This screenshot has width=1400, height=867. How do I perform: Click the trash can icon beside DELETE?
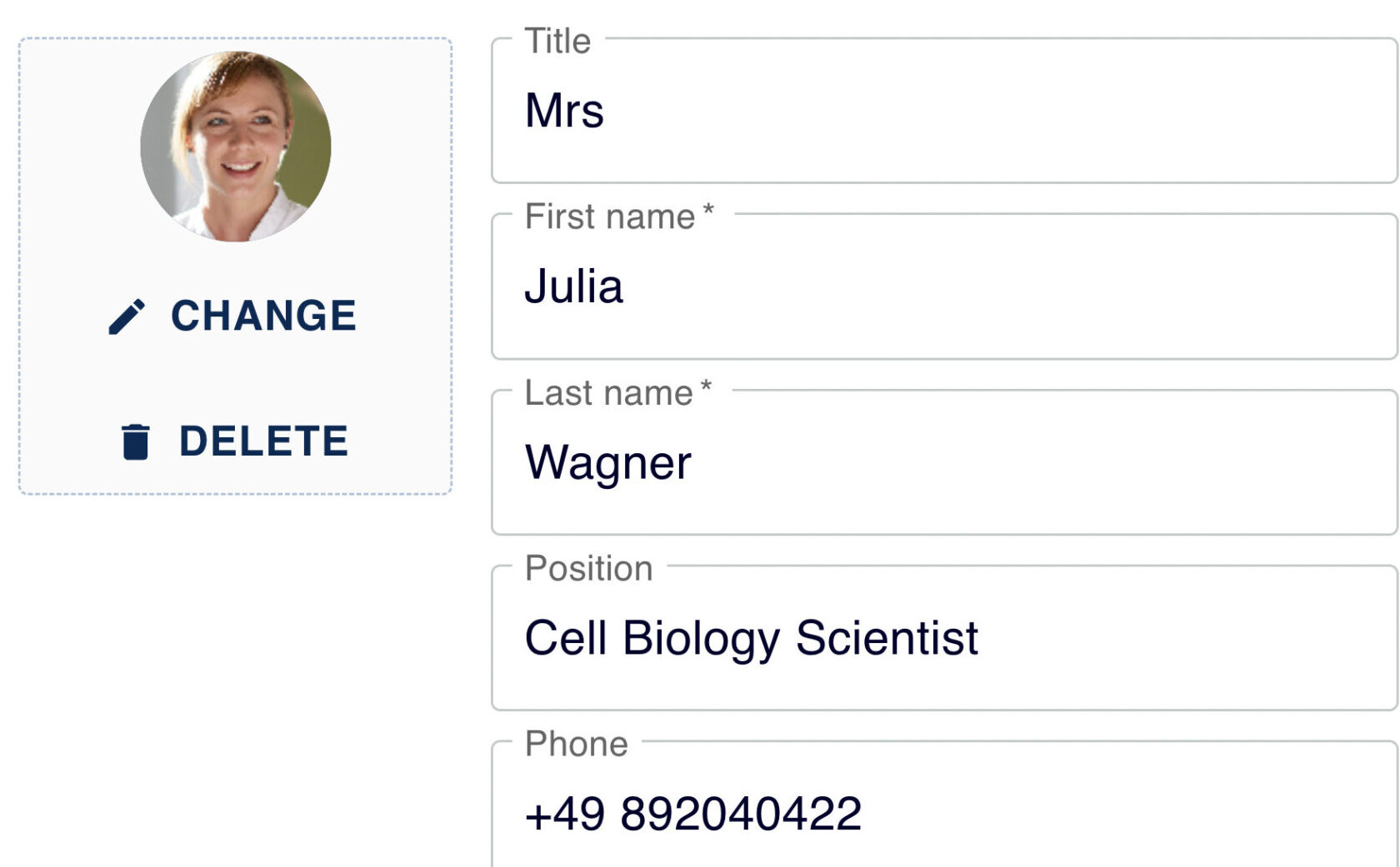(135, 441)
